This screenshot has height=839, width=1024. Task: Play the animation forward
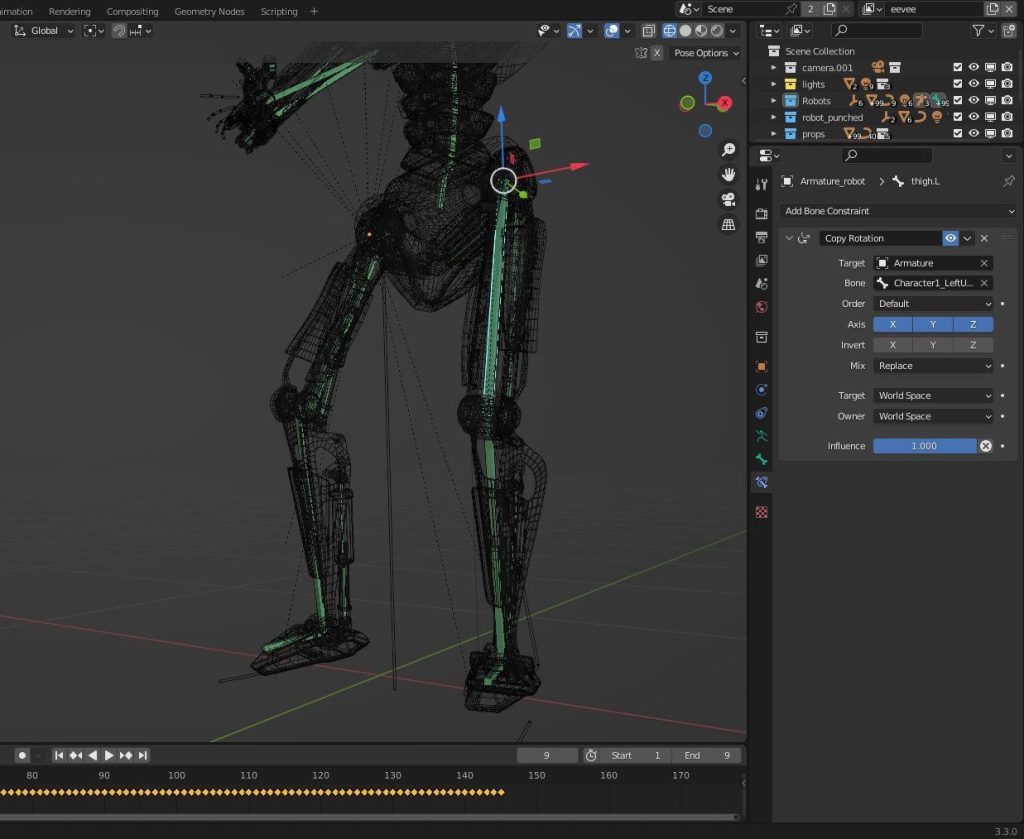point(109,755)
